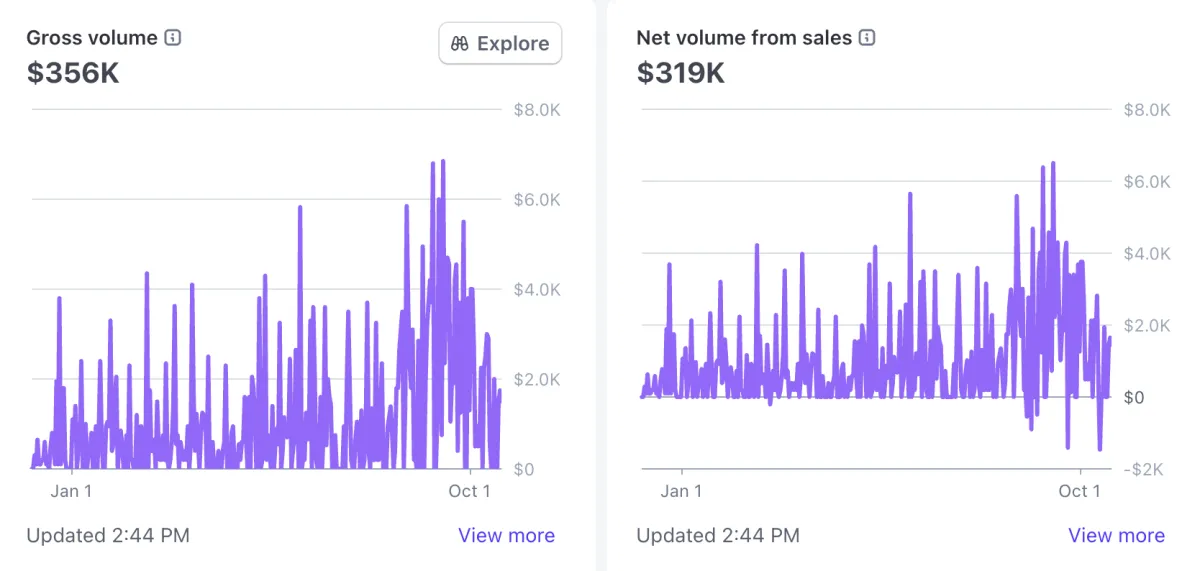Screen dimensions: 1200x571
Task: Click the binoculars icon in the Explore button
Action: click(x=460, y=44)
